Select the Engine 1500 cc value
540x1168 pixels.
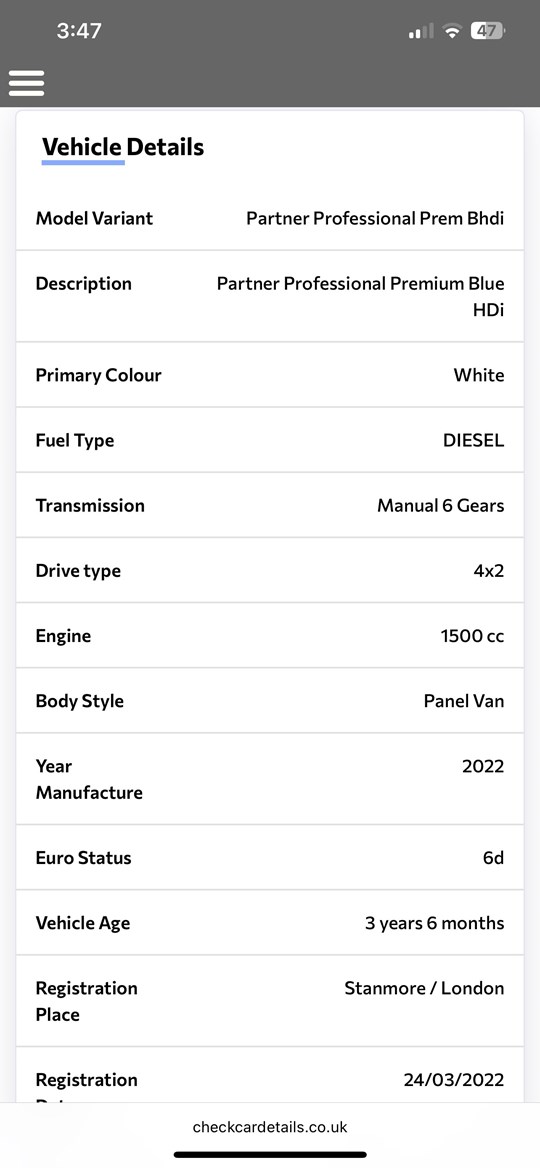click(x=473, y=636)
